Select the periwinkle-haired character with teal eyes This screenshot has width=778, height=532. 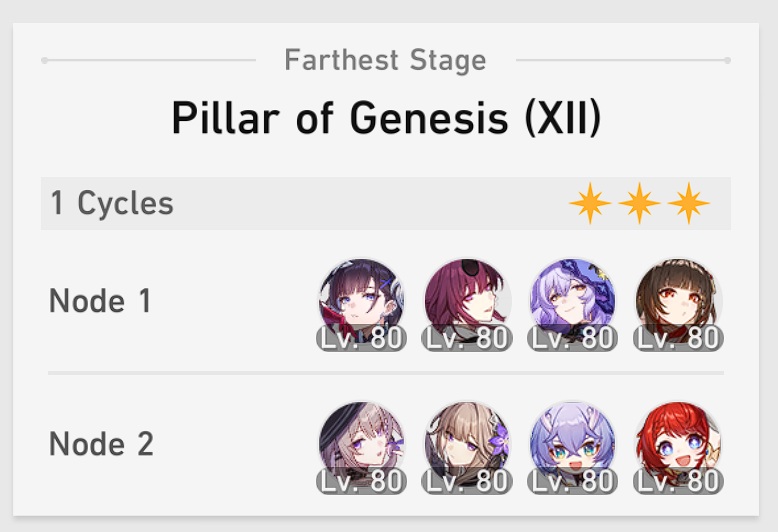tap(573, 444)
